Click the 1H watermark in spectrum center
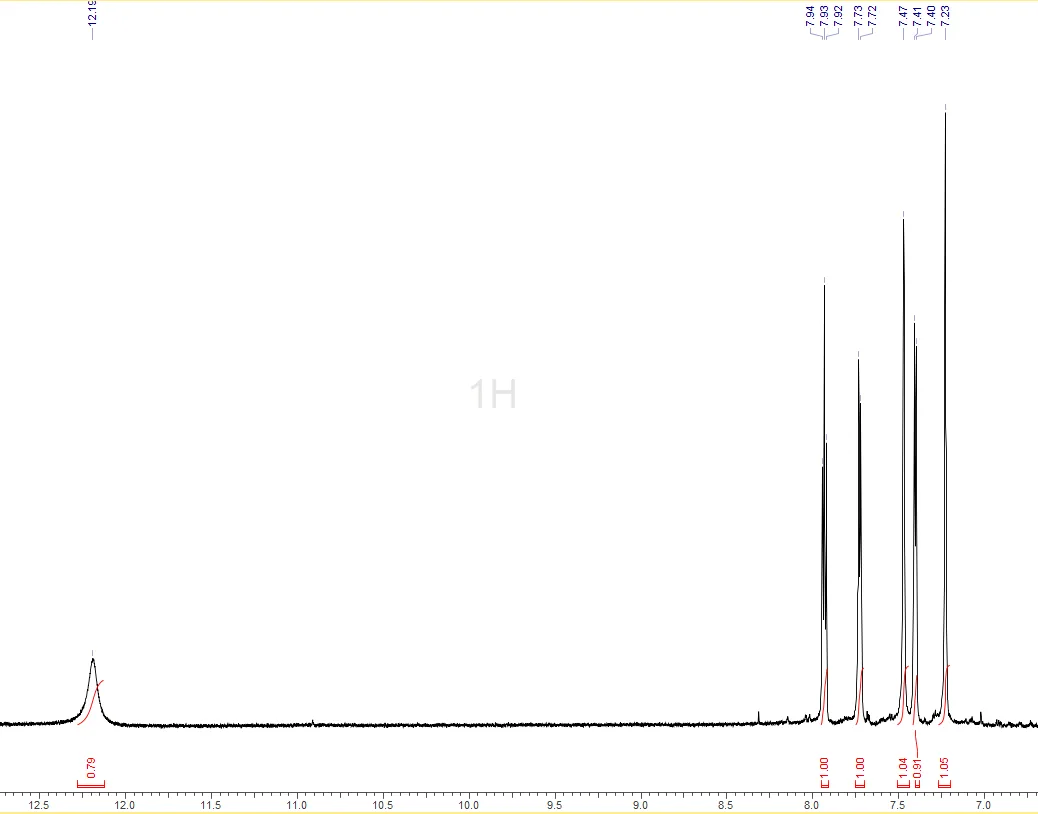The height and width of the screenshot is (814, 1038). click(493, 394)
